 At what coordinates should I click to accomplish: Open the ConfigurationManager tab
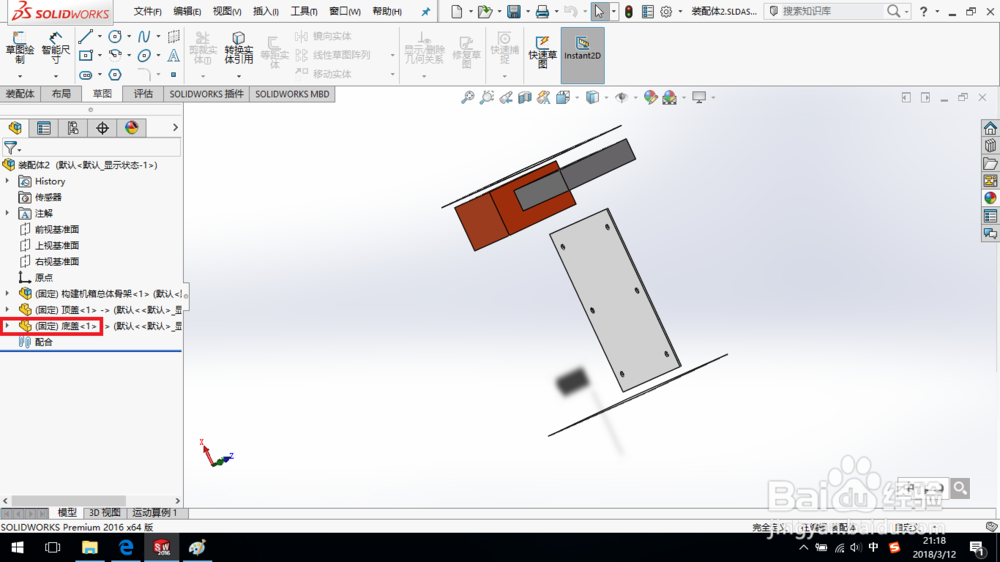click(73, 128)
